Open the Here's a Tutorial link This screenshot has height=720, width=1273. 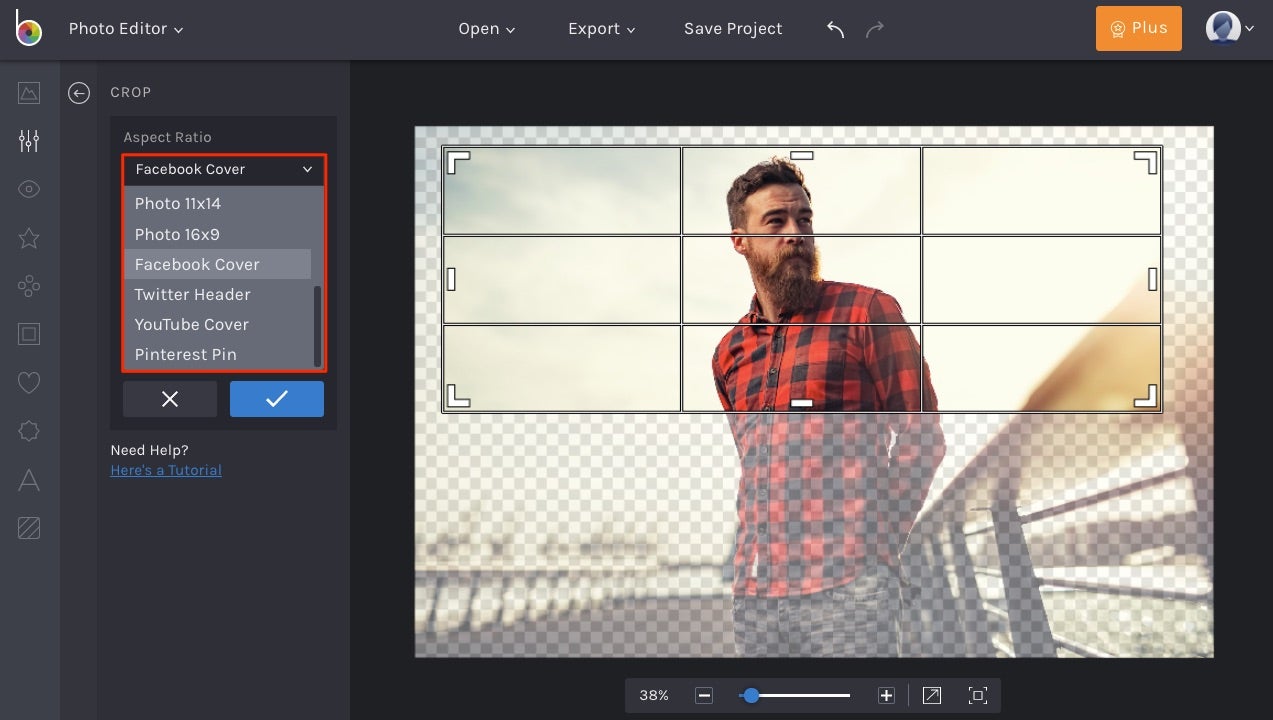pyautogui.click(x=166, y=470)
